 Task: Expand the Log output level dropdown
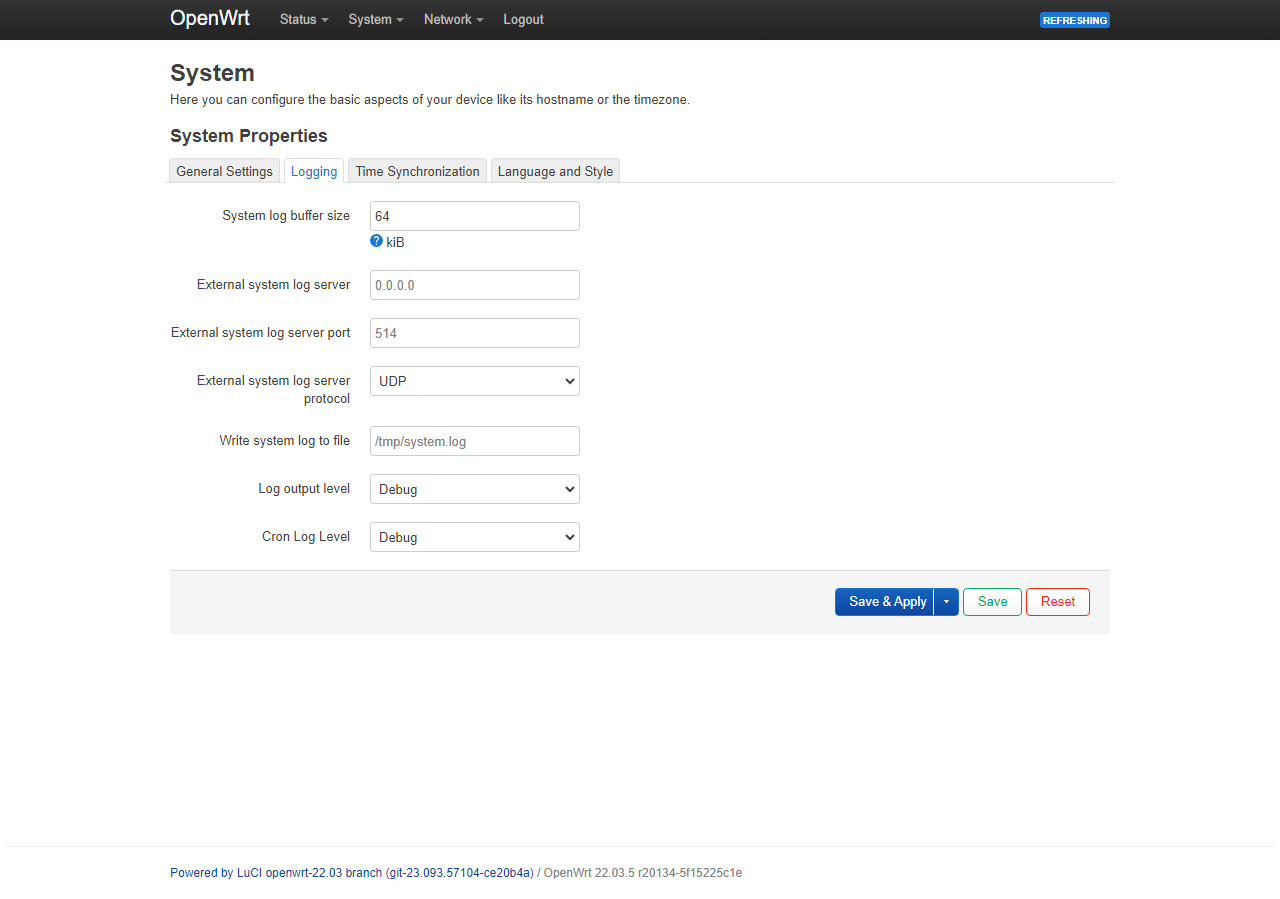tap(475, 489)
